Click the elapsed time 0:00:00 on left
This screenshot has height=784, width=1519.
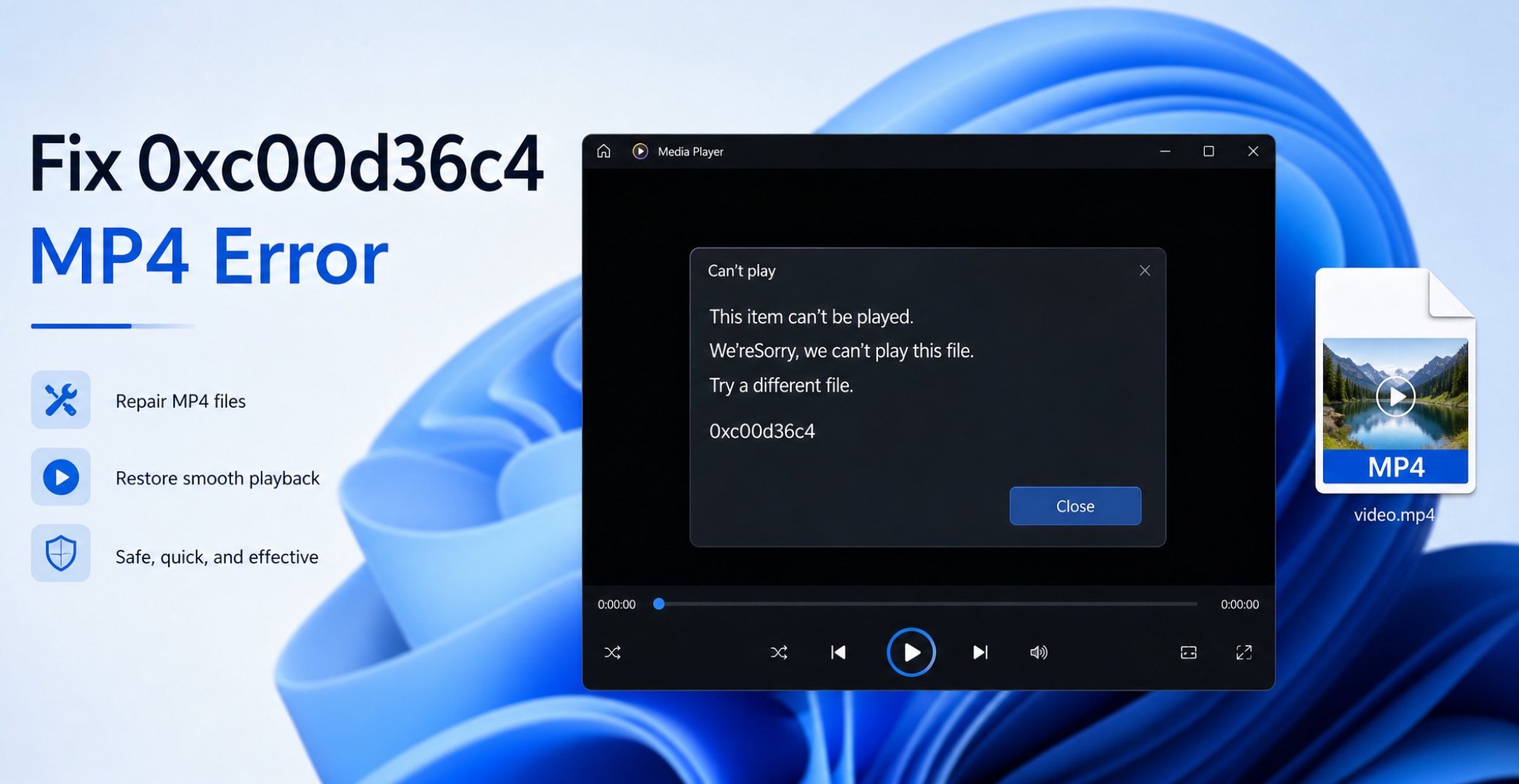pos(616,604)
